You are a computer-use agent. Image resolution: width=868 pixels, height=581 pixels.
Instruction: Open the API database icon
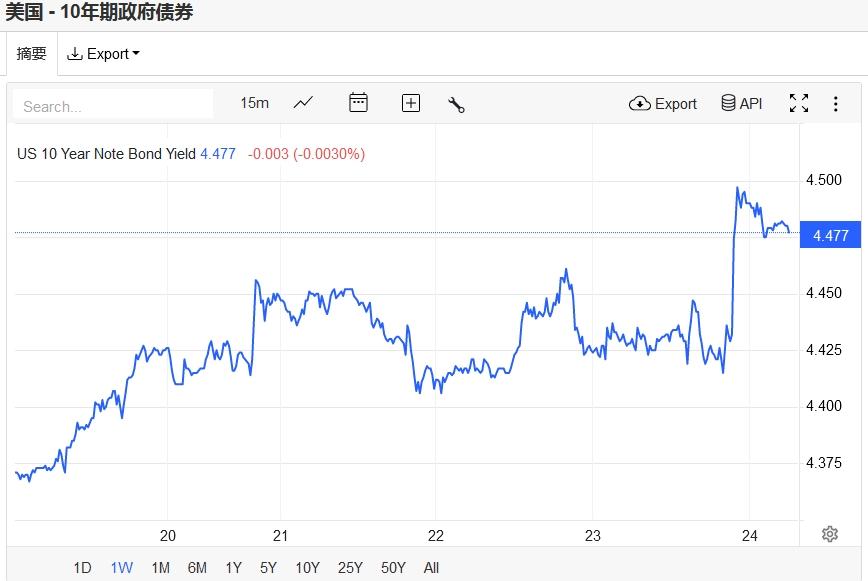click(x=742, y=103)
